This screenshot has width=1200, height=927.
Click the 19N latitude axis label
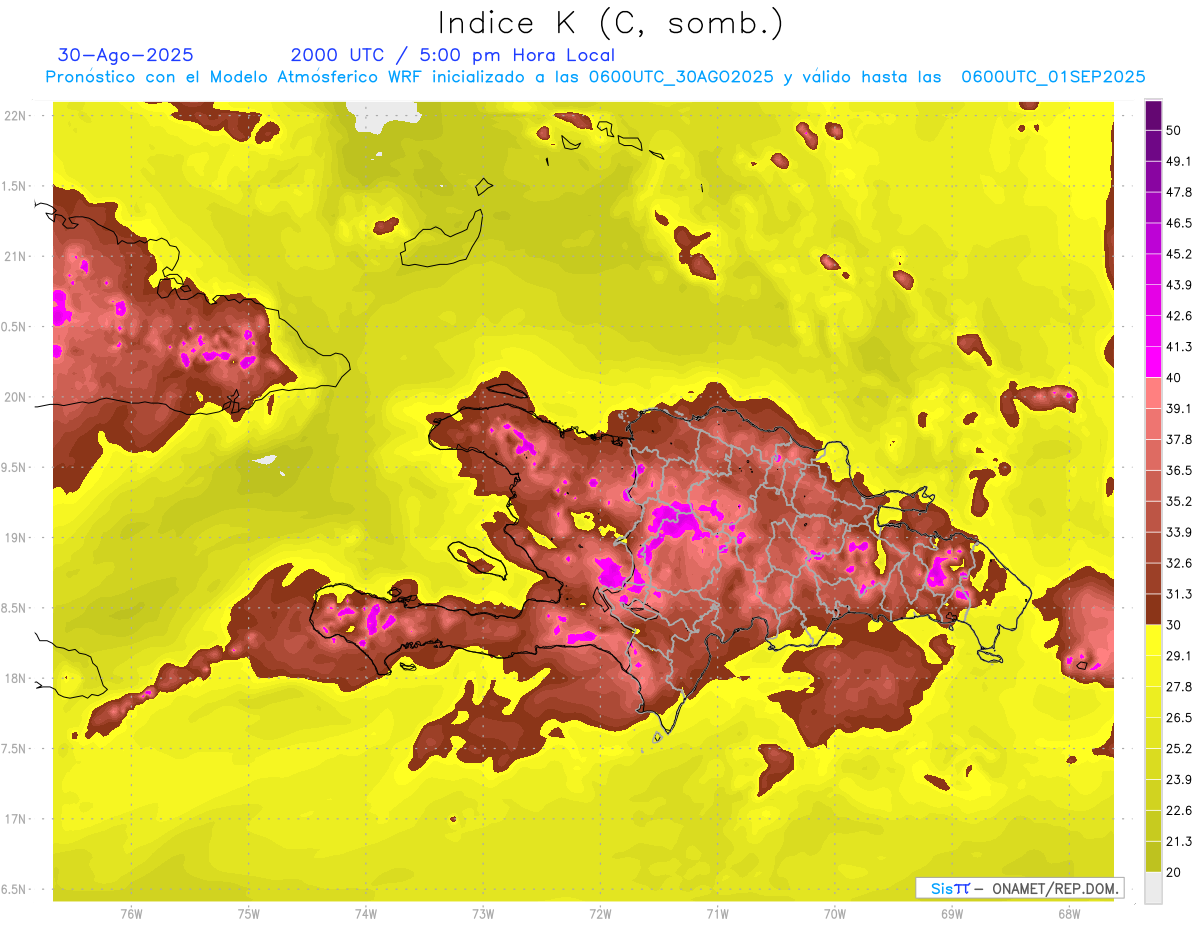15,537
